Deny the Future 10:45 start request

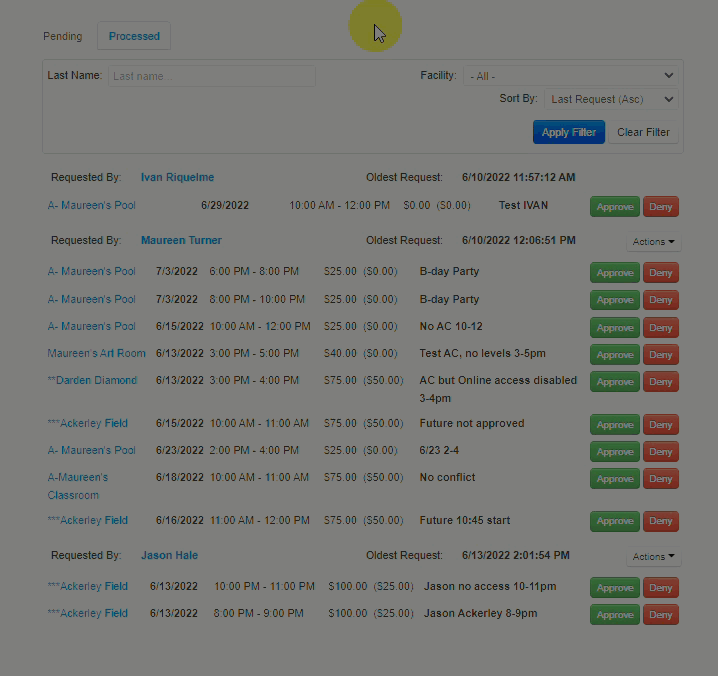[660, 521]
